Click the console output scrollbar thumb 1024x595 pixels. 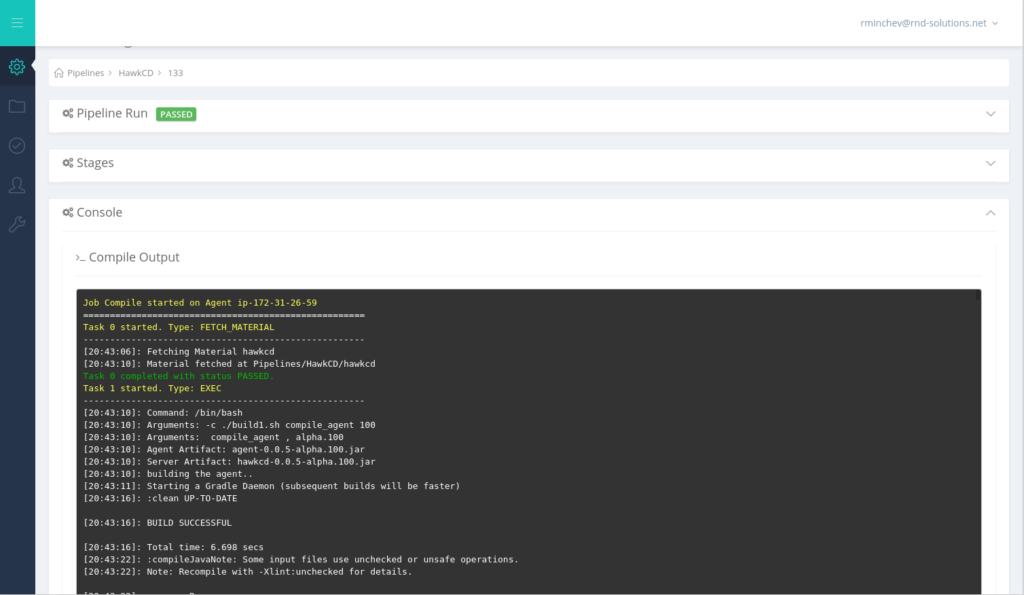point(978,297)
